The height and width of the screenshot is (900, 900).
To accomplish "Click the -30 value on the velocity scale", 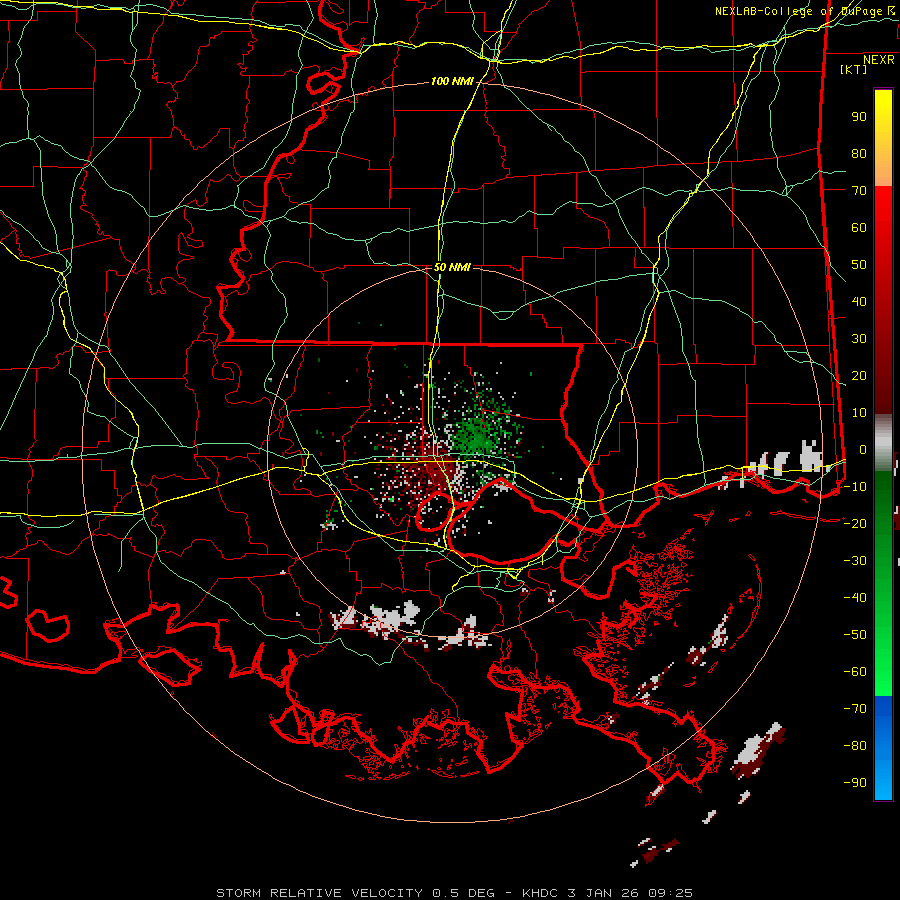I will [855, 561].
